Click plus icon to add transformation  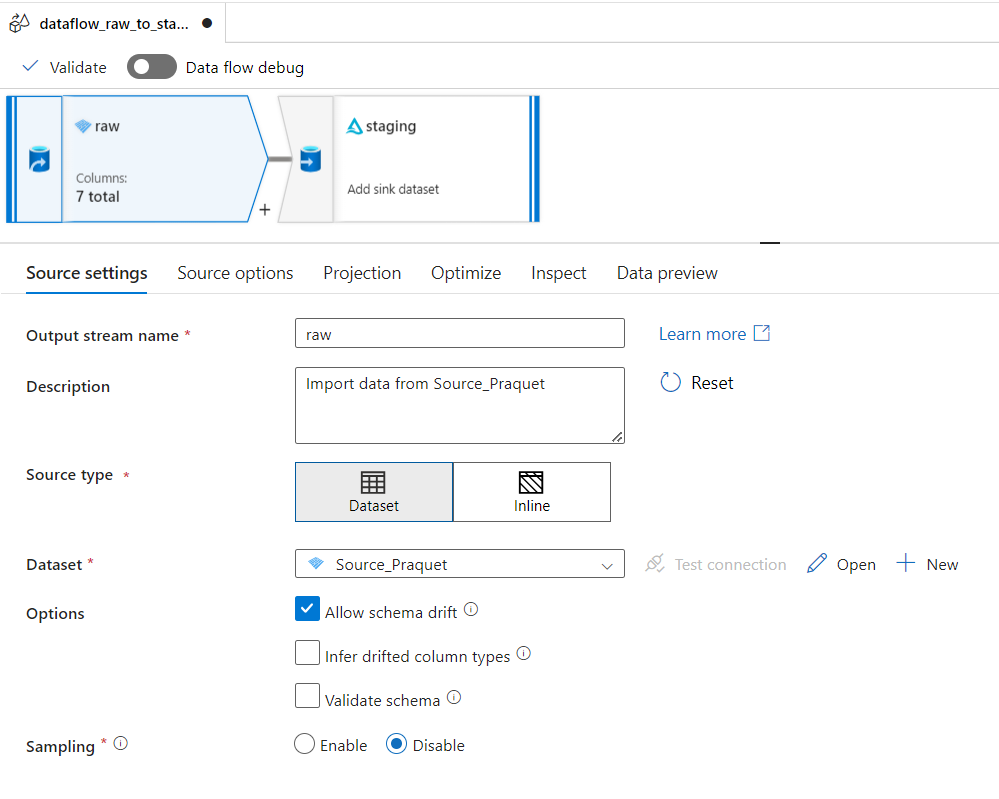264,210
